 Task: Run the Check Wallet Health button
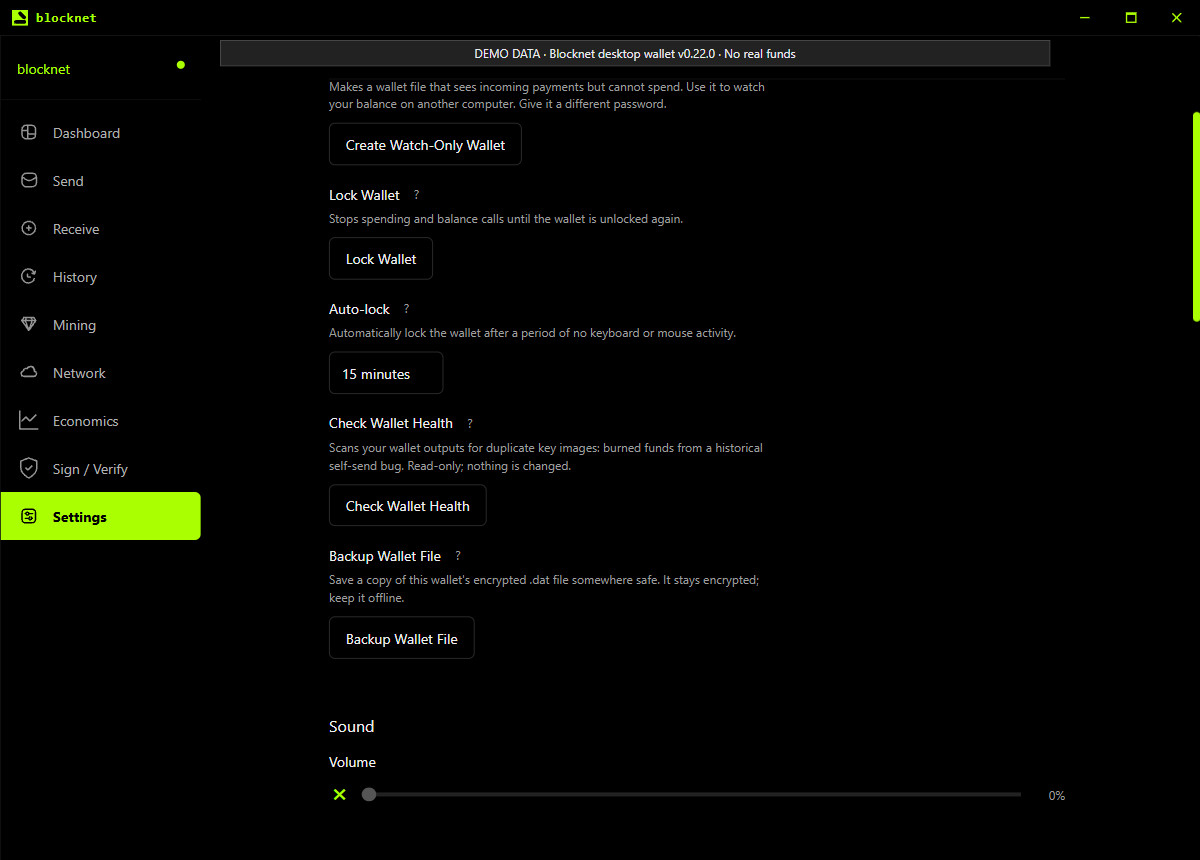407,506
